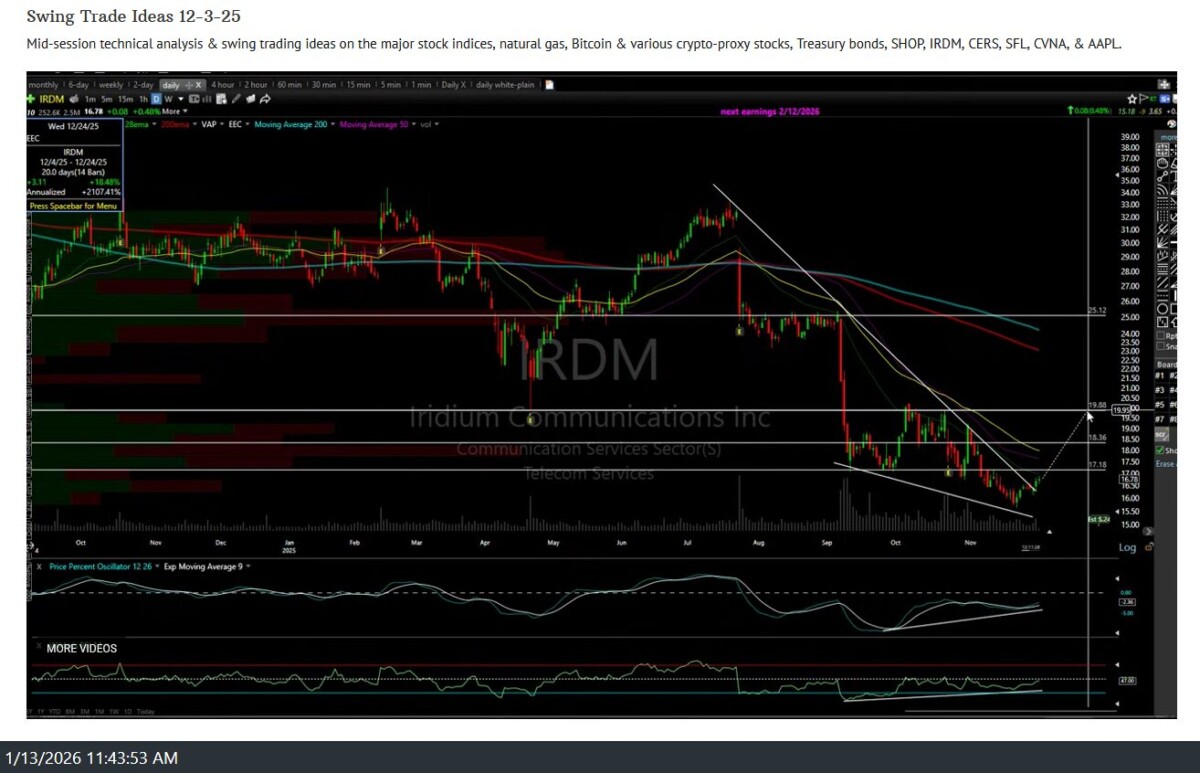
Task: Close the Price Percent Oscillator panel
Action: point(40,566)
